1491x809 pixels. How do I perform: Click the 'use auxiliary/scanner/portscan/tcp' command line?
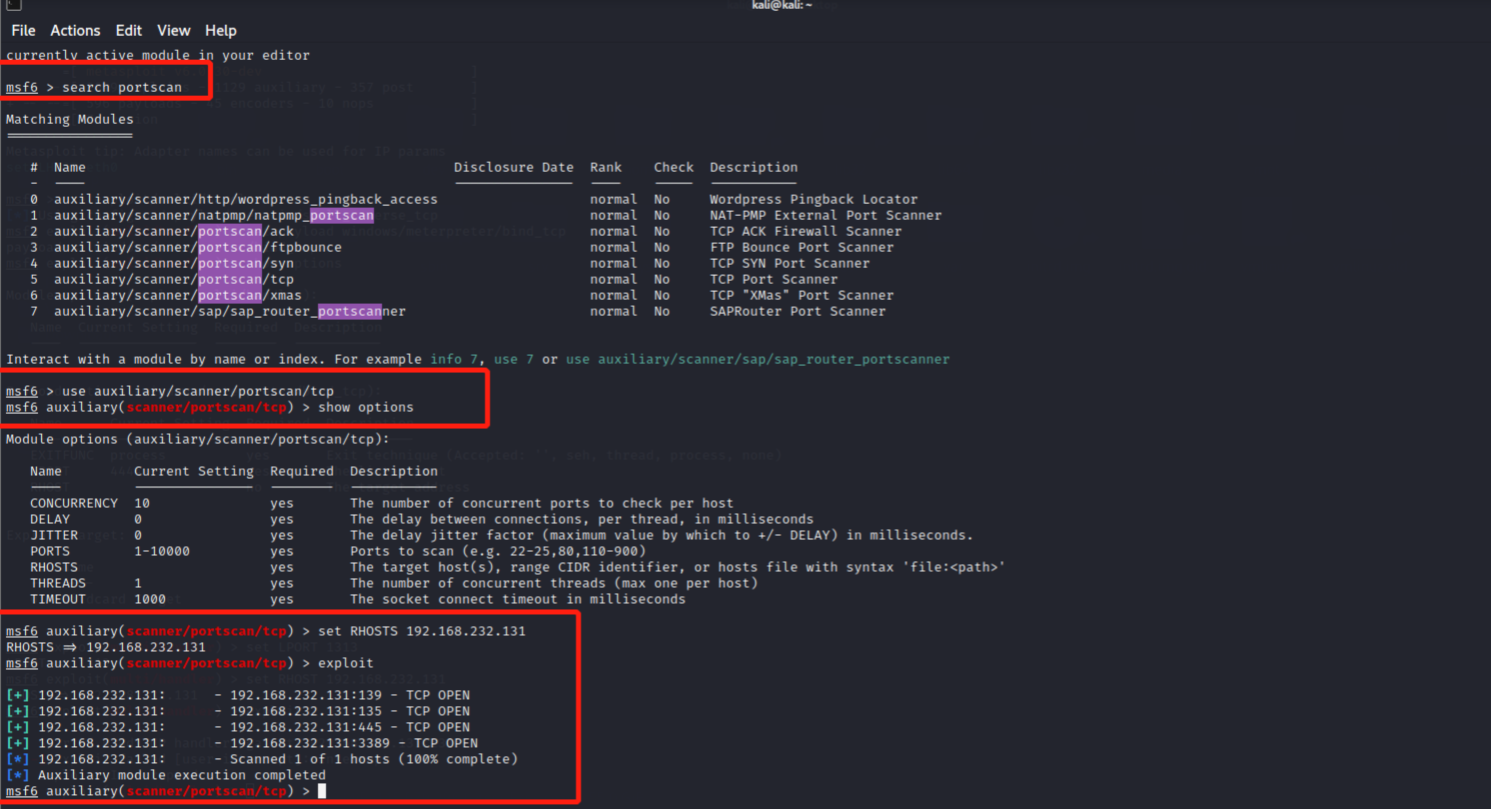pos(198,391)
